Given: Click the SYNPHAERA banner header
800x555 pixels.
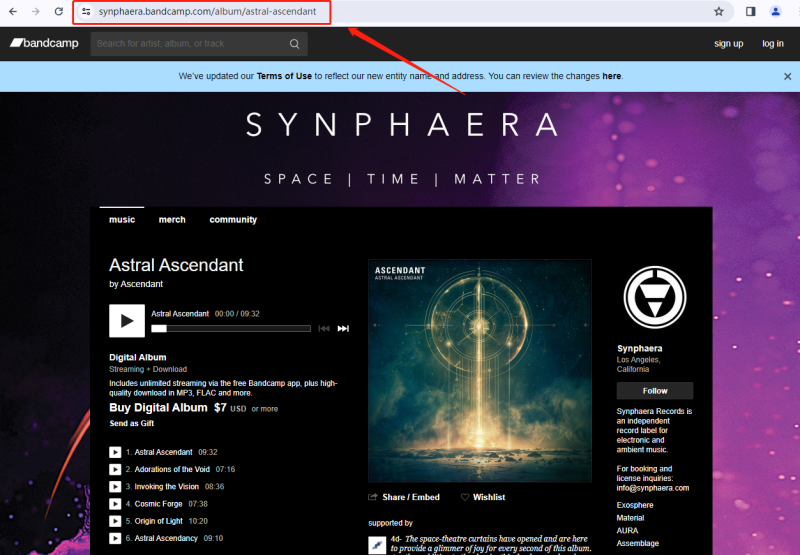Looking at the screenshot, I should click(402, 125).
